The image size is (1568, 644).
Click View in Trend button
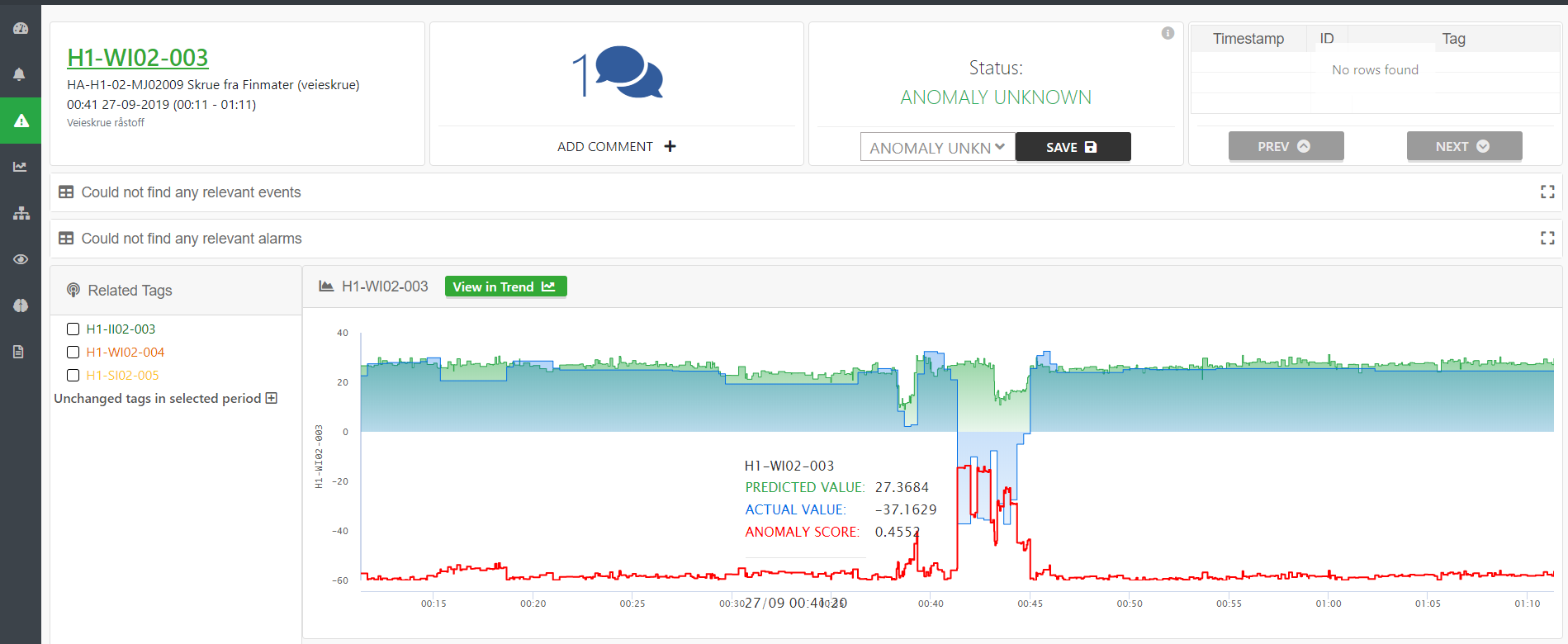click(x=505, y=286)
